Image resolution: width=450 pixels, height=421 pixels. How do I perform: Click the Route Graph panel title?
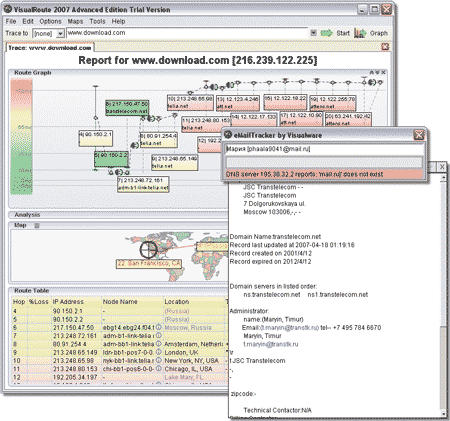pyautogui.click(x=33, y=73)
